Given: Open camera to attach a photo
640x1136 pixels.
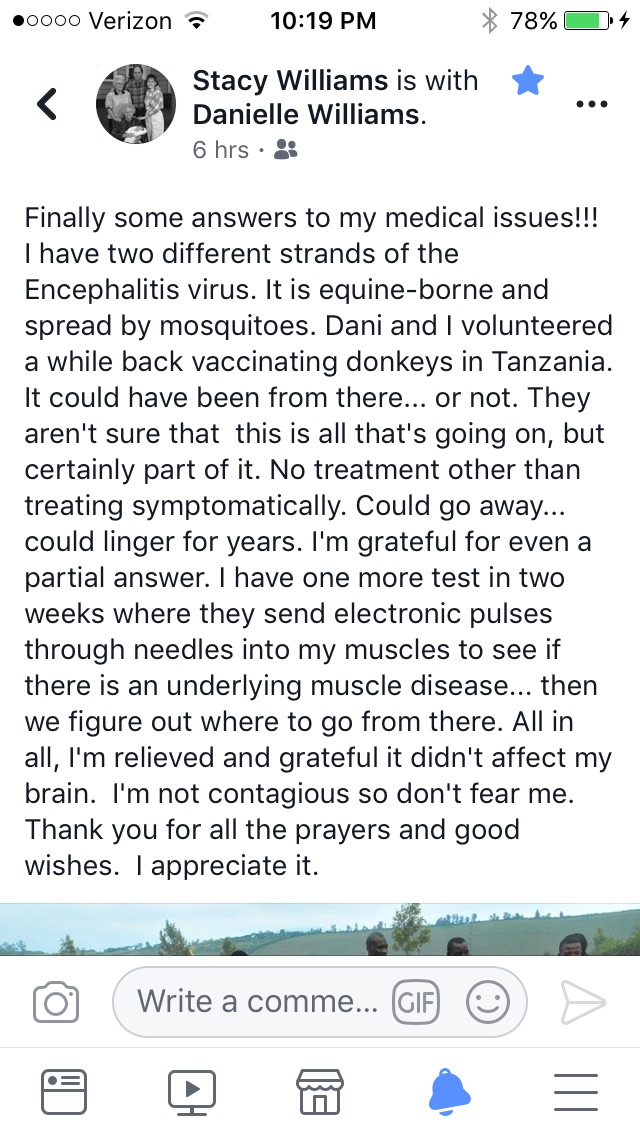Looking at the screenshot, I should [x=56, y=1002].
